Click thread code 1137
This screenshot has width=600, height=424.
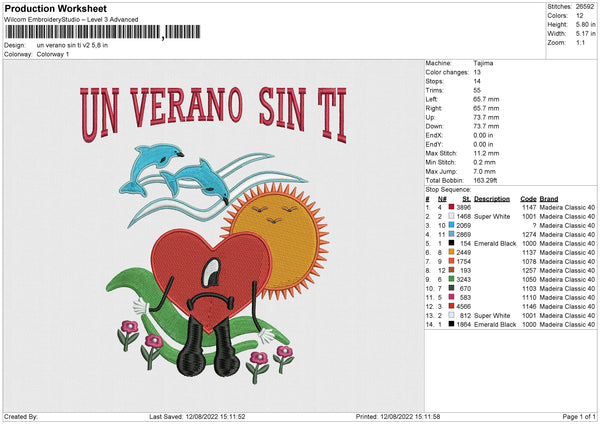(529, 252)
